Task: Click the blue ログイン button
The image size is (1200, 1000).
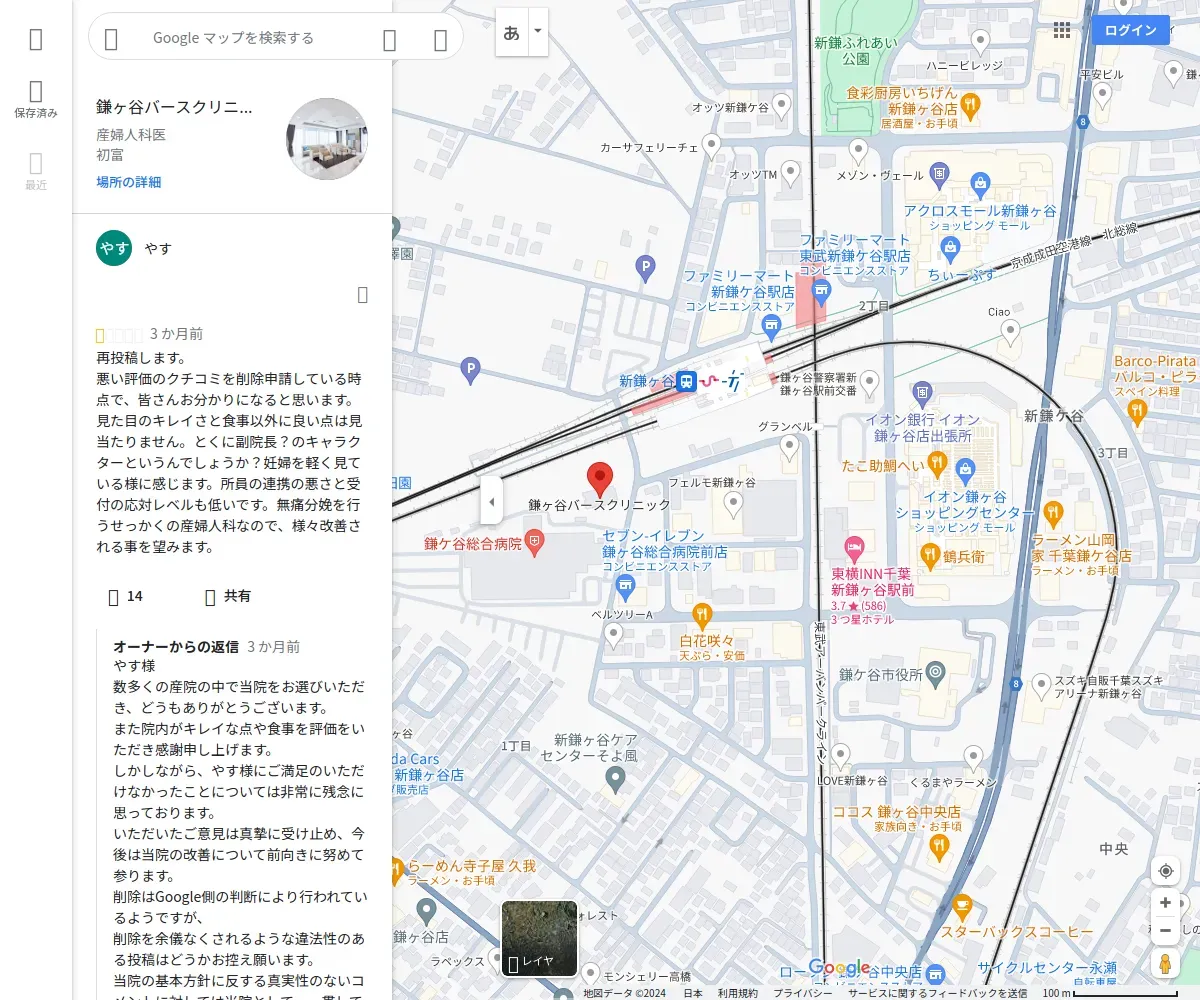Action: 1130,30
